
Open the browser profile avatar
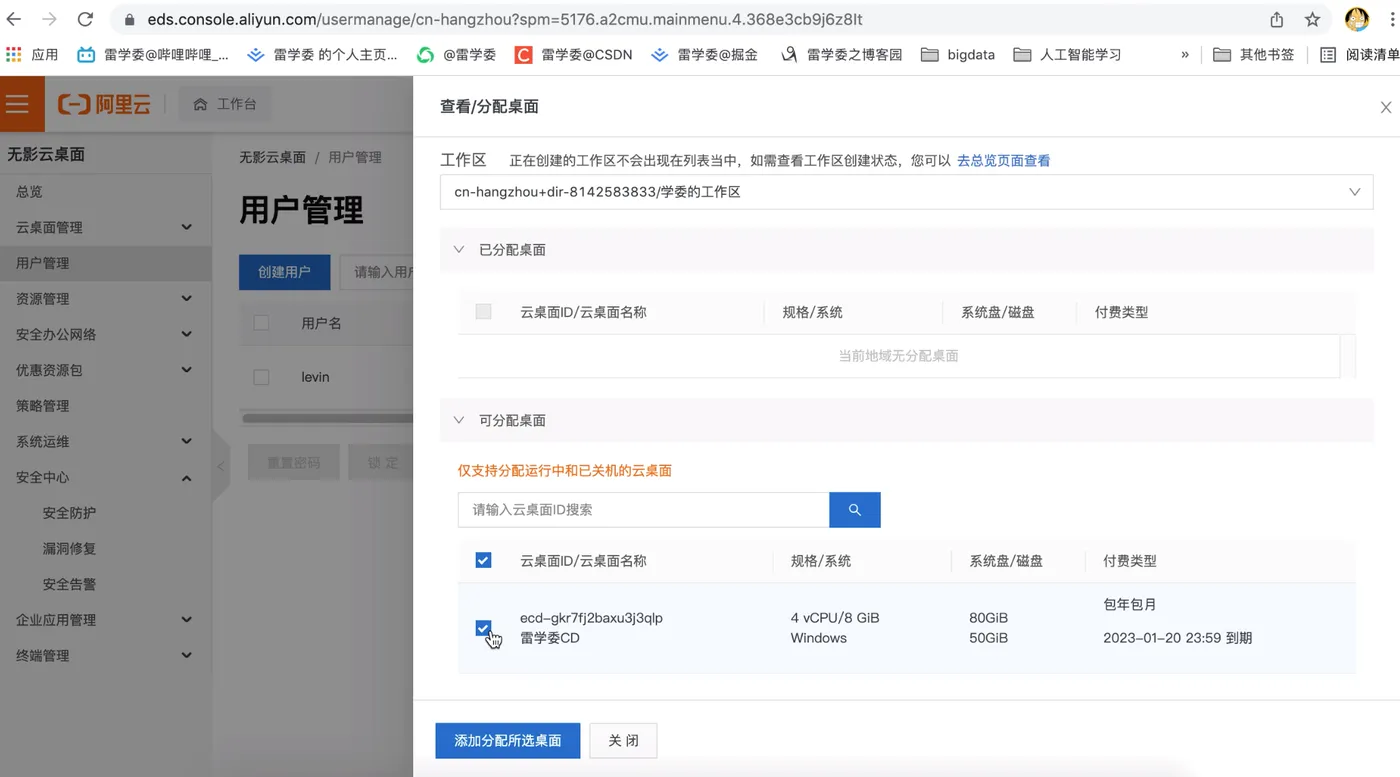1356,19
